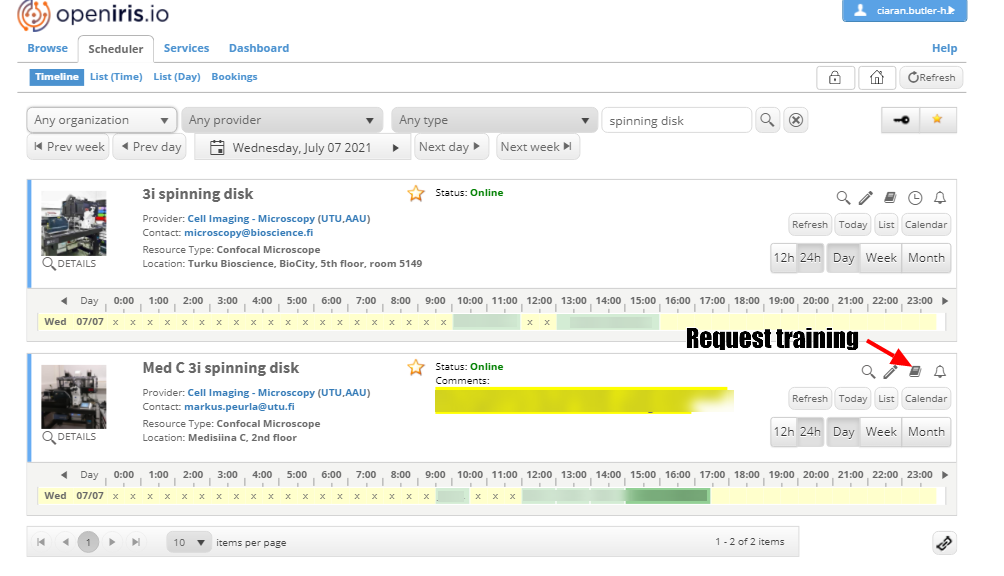Open the Help link
Screen dimensions: 1004x576
coord(944,48)
